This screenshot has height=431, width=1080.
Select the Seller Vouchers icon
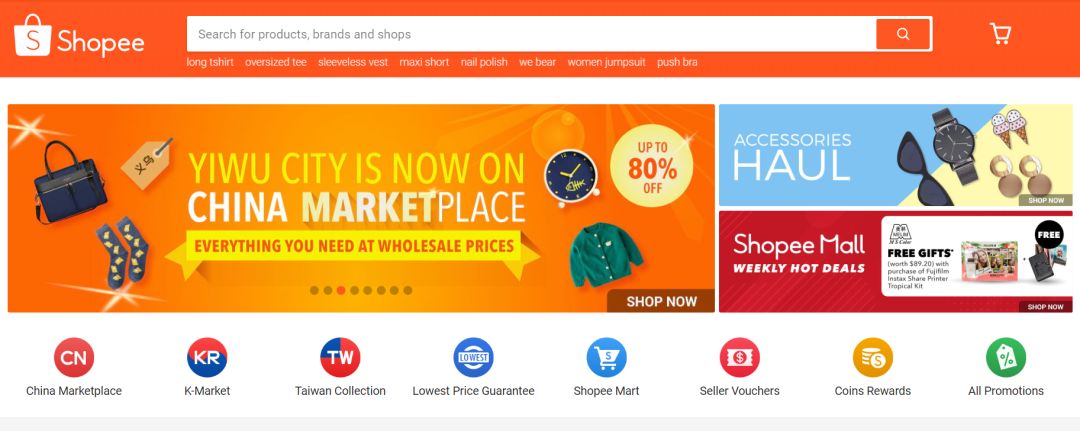[740, 357]
